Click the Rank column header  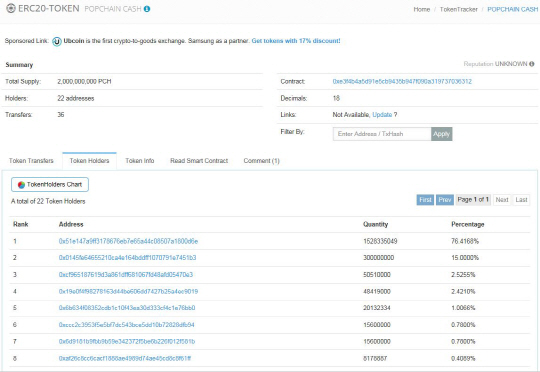tap(21, 224)
